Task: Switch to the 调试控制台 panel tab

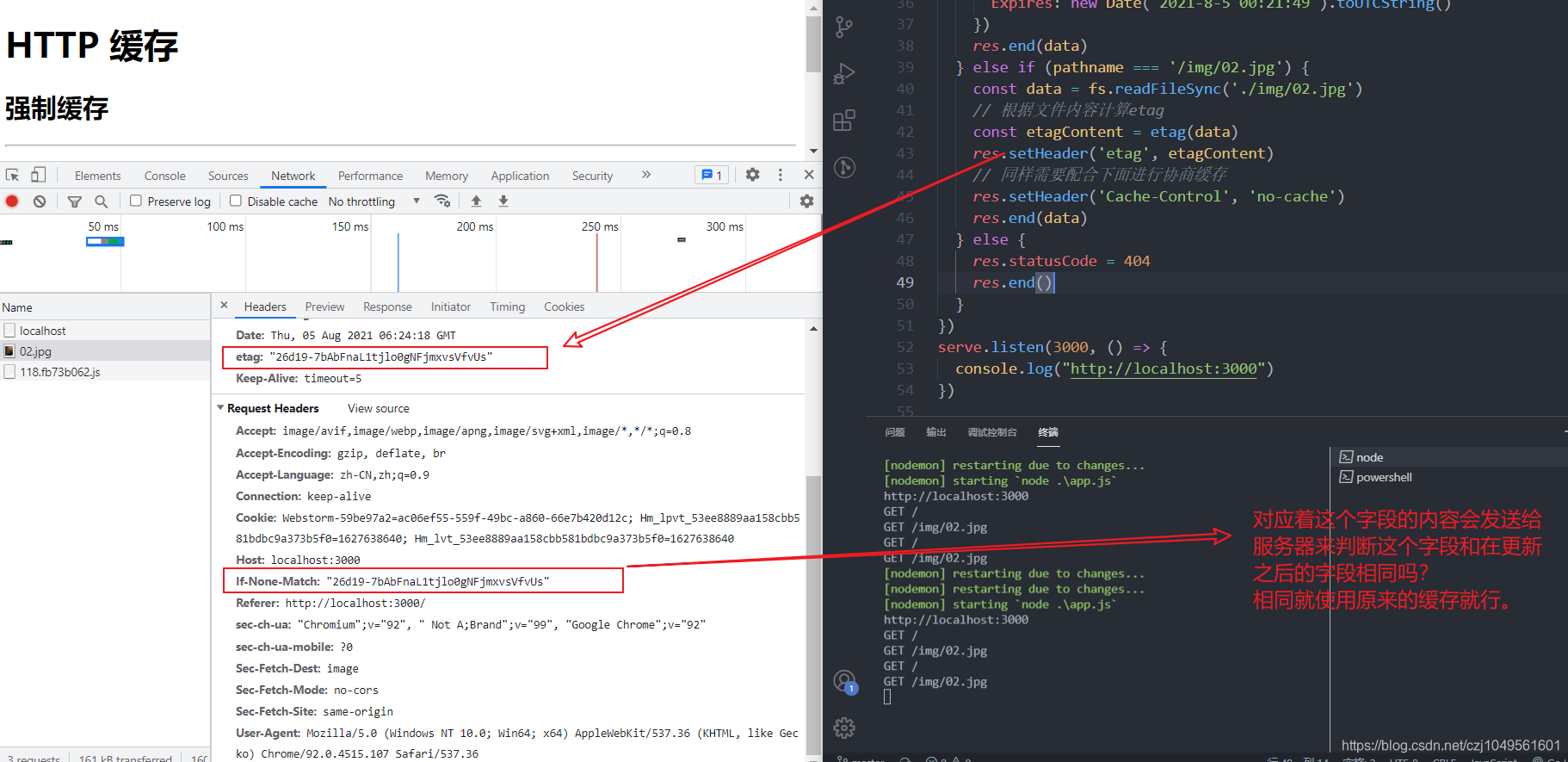Action: [992, 432]
